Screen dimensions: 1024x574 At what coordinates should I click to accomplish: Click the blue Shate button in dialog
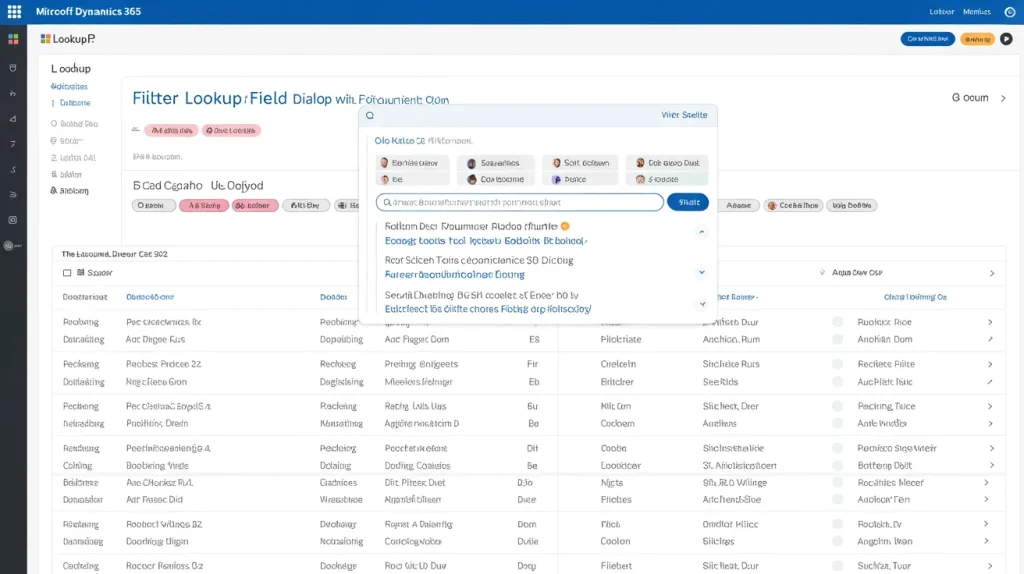pyautogui.click(x=688, y=202)
